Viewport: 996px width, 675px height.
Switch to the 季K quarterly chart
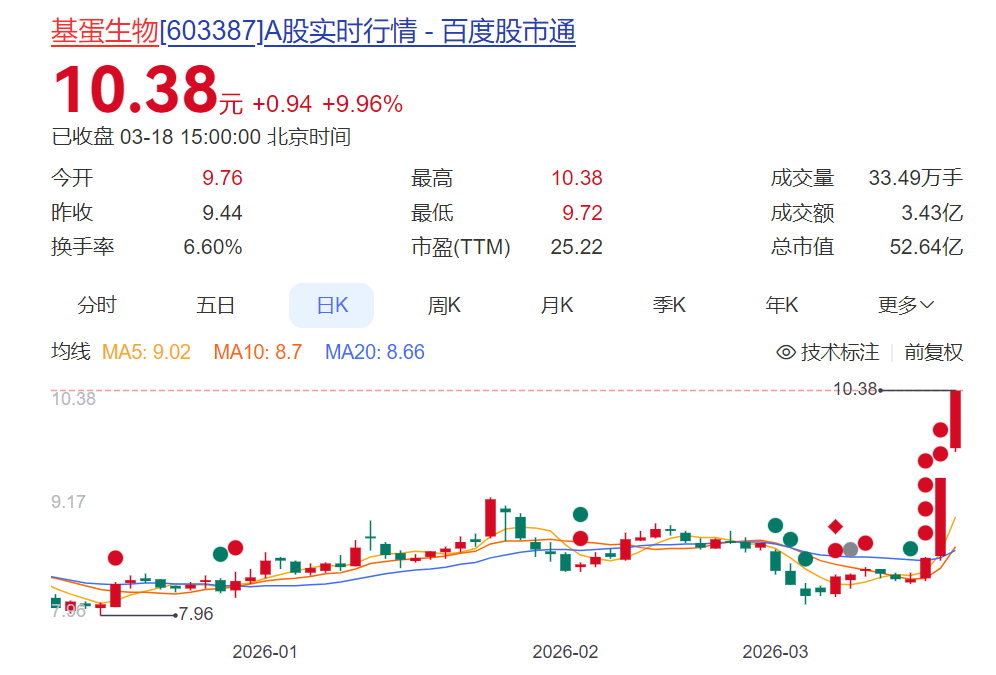pos(669,305)
